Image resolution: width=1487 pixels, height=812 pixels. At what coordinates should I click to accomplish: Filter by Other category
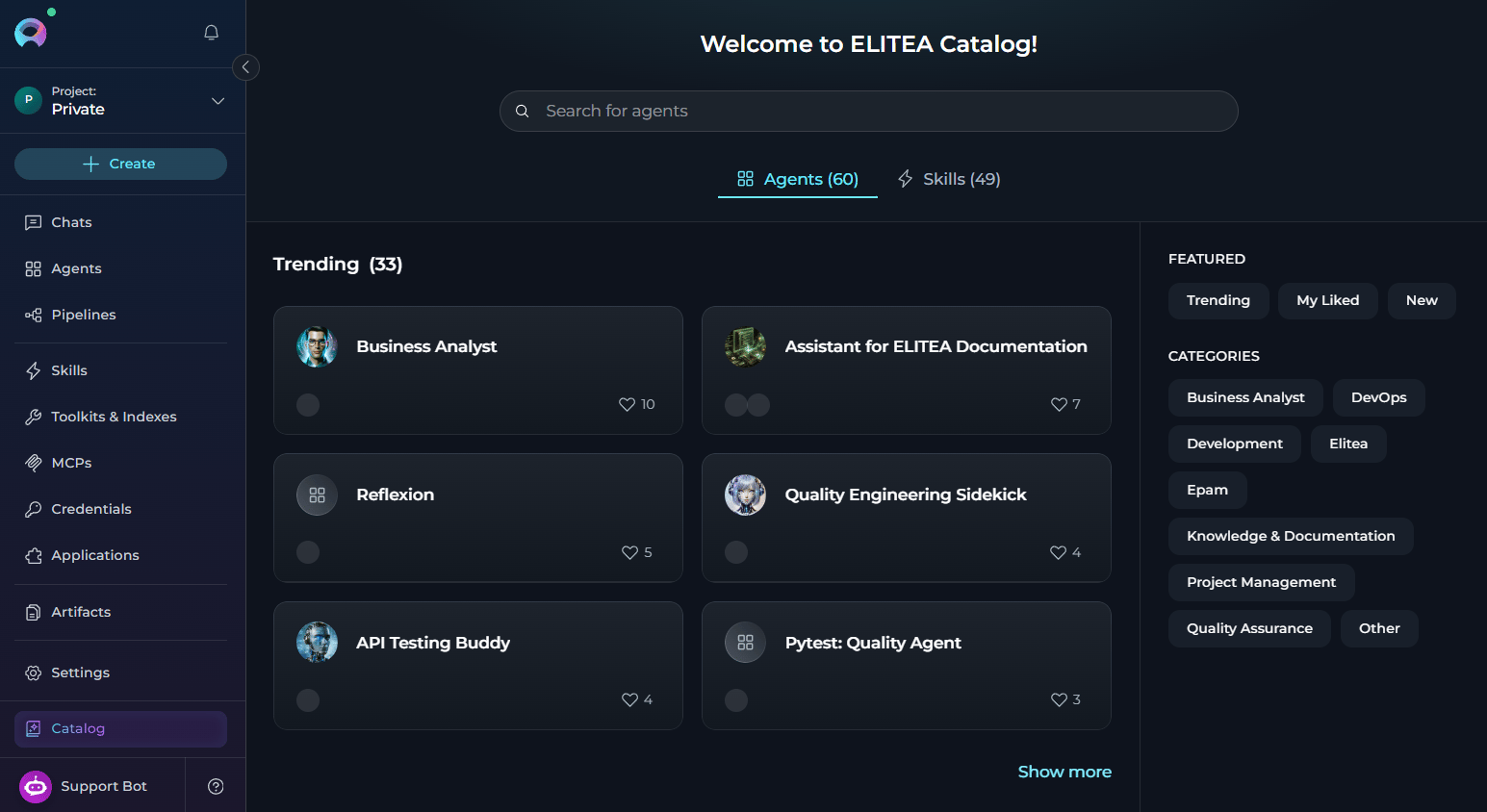[1379, 628]
